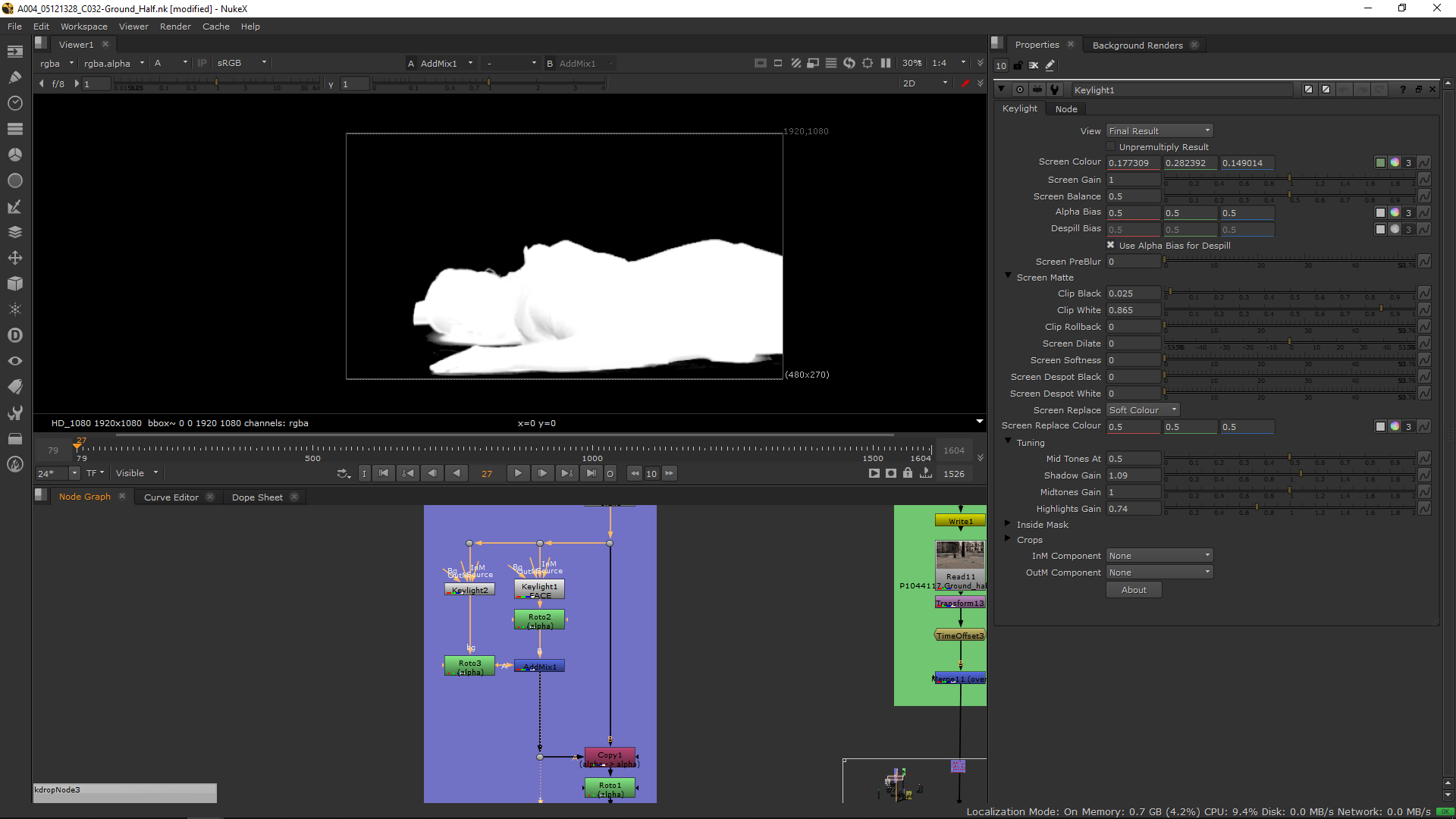
Task: Click the Screen Colour picker wheel icon
Action: 1395,162
